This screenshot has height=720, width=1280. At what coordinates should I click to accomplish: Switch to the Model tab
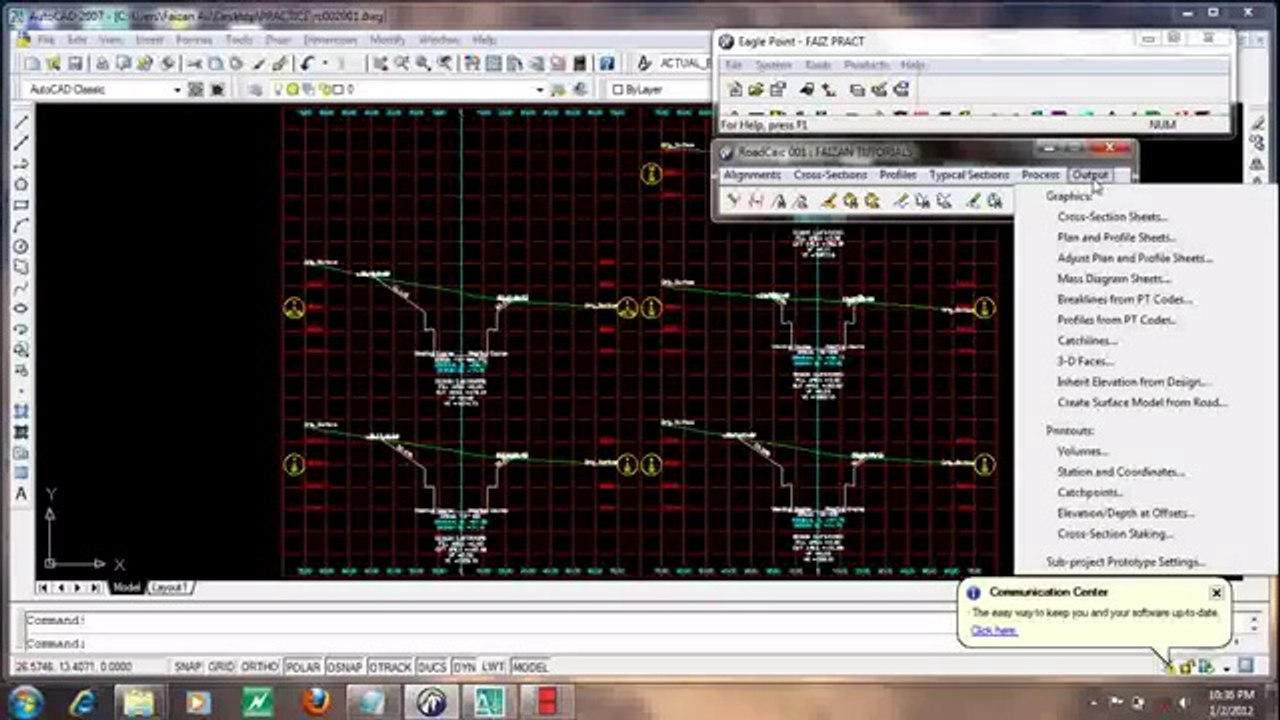tap(126, 588)
